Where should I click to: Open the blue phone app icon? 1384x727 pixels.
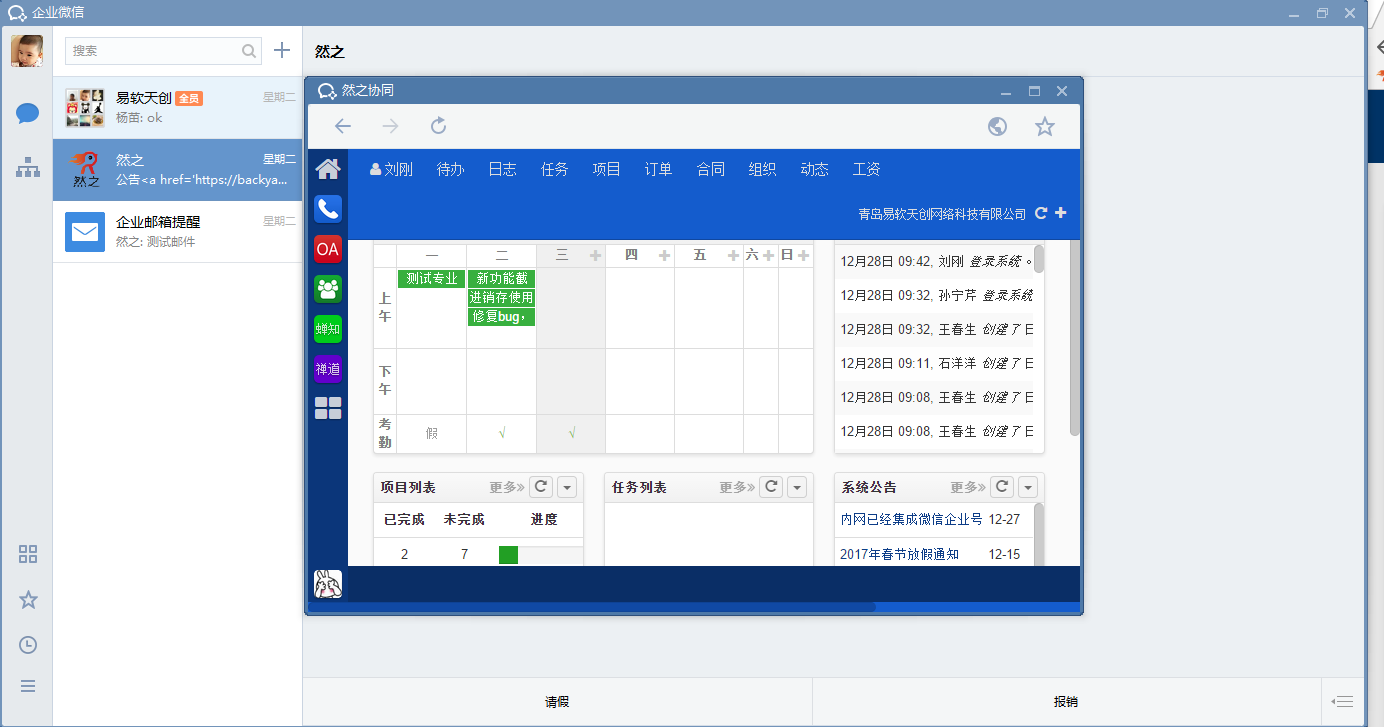tap(328, 209)
